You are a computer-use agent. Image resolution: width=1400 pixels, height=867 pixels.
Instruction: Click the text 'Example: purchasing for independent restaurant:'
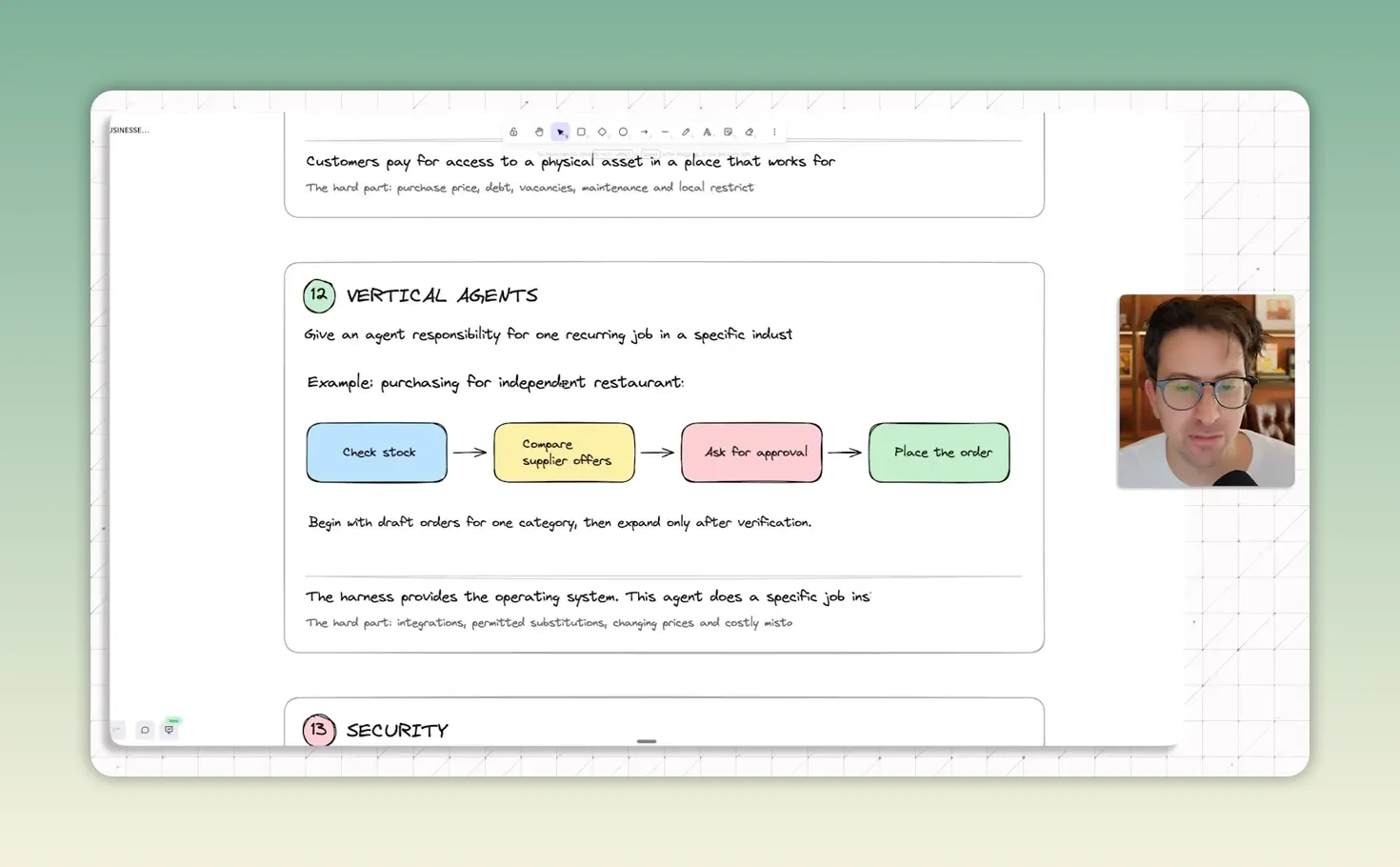tap(495, 382)
